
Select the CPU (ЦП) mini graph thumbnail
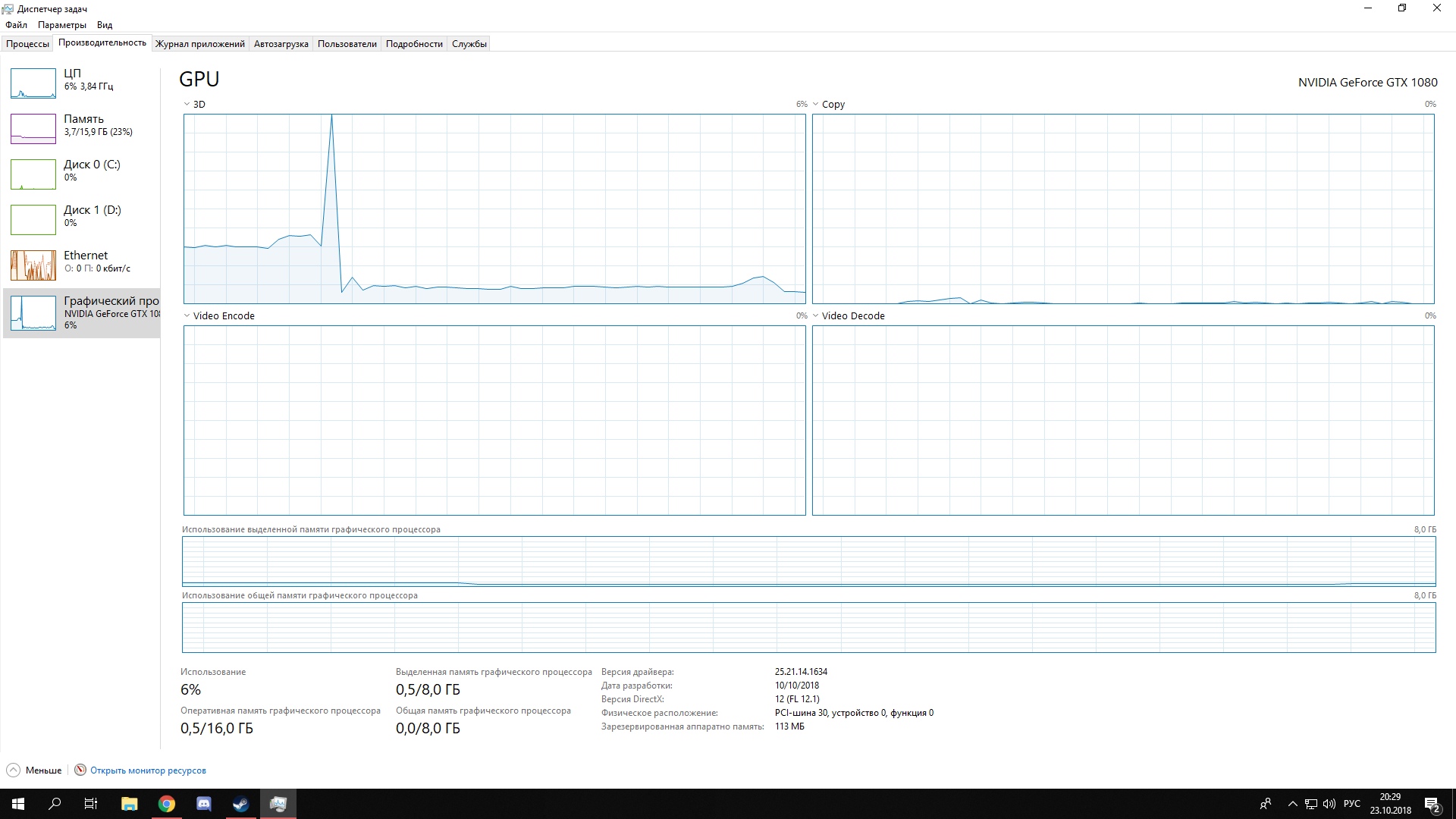[x=33, y=83]
